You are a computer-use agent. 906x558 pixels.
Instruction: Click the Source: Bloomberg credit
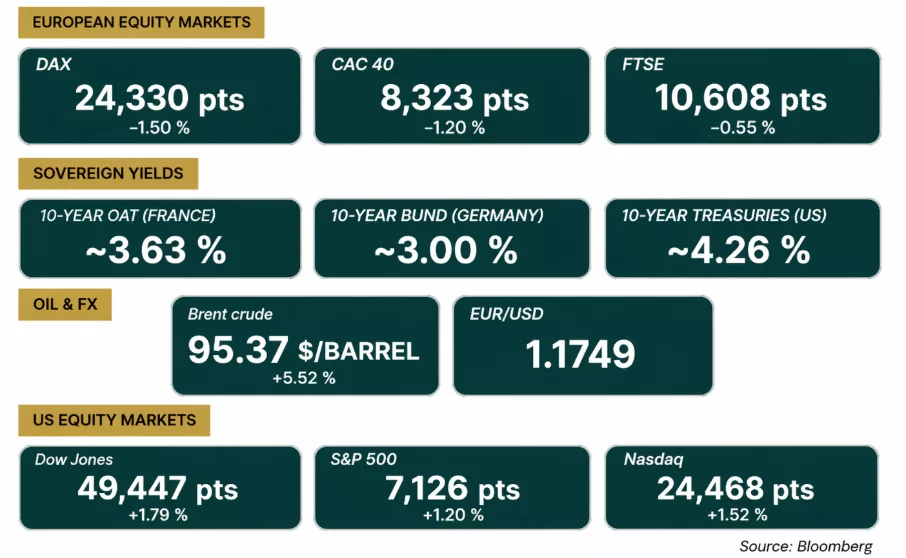[x=806, y=546]
